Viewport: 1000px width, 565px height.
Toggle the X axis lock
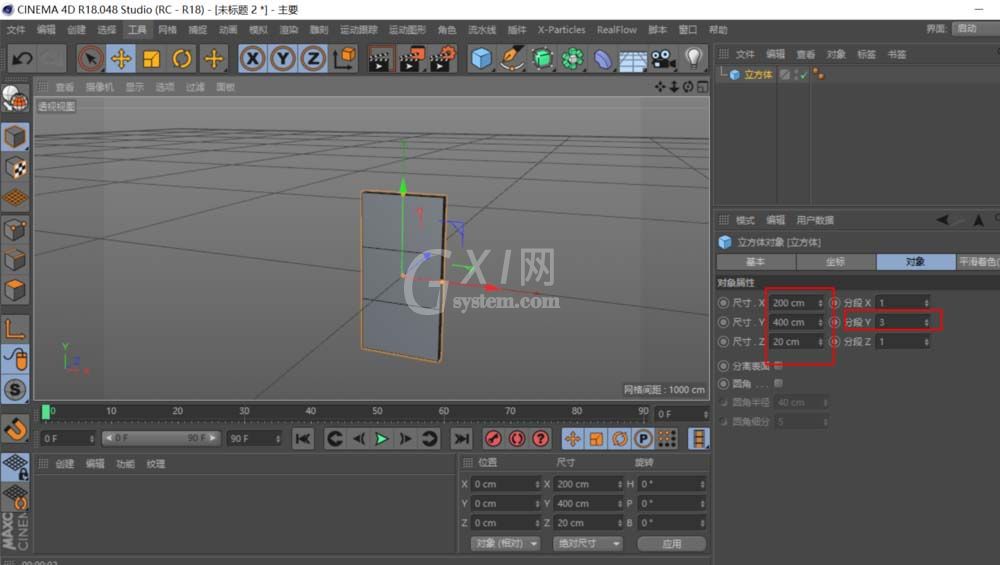tap(253, 59)
